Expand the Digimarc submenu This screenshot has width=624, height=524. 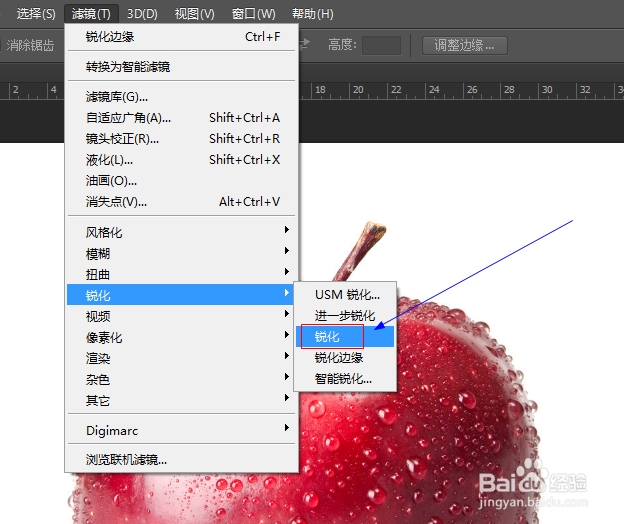pos(181,430)
